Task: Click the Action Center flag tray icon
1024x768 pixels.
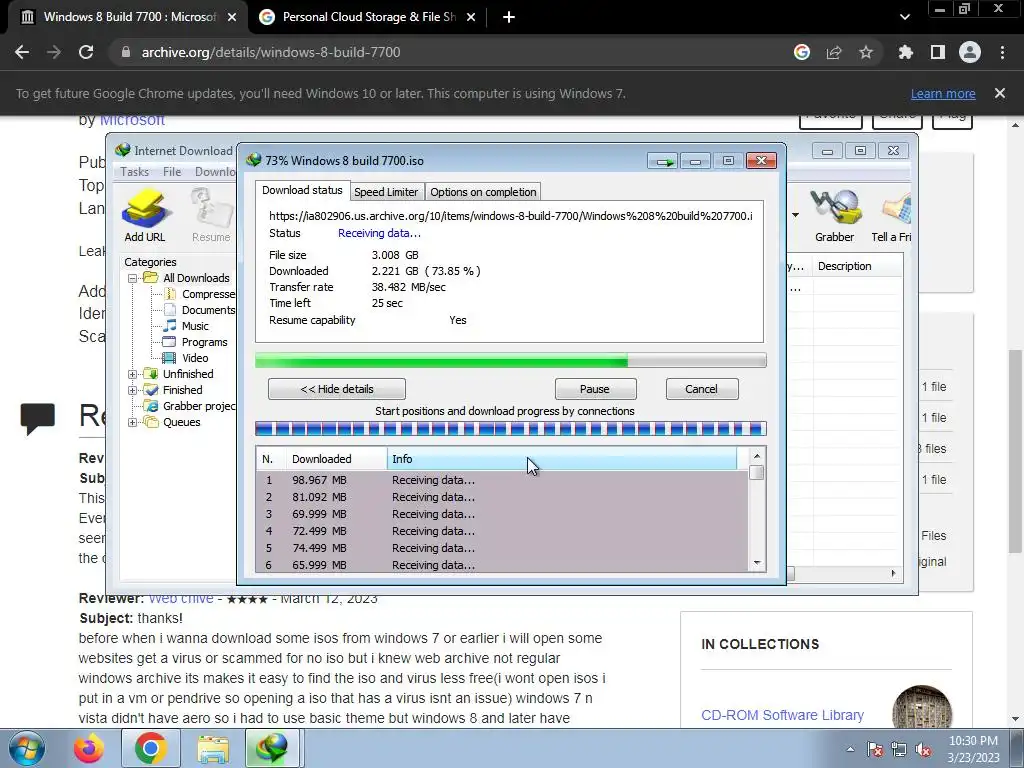Action: click(x=874, y=750)
